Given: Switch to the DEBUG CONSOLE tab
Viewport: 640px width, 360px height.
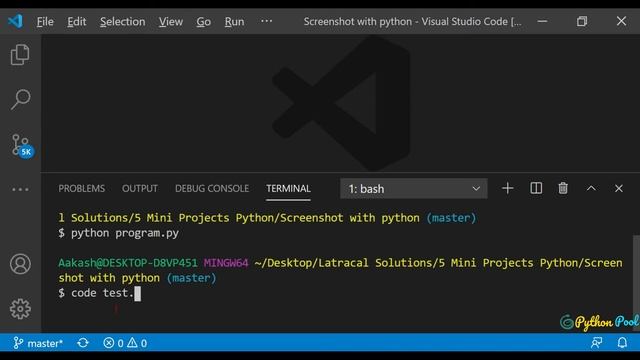Looking at the screenshot, I should coord(212,189).
